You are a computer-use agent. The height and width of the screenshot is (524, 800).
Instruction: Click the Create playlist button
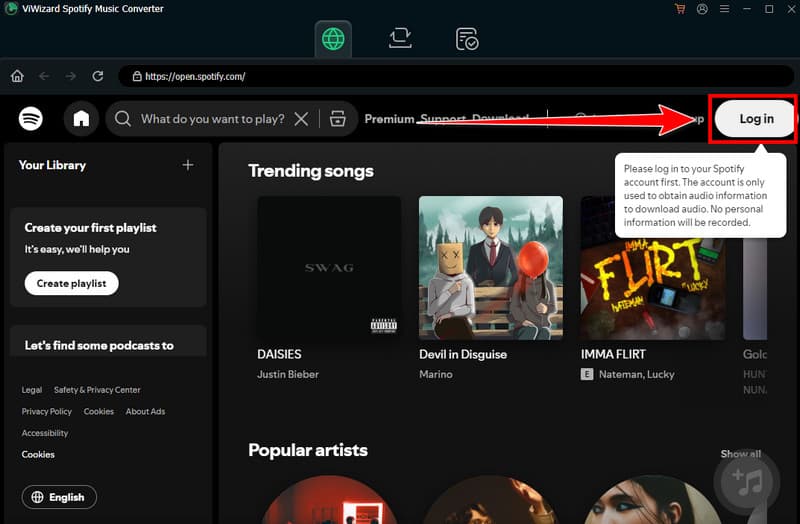click(x=71, y=283)
